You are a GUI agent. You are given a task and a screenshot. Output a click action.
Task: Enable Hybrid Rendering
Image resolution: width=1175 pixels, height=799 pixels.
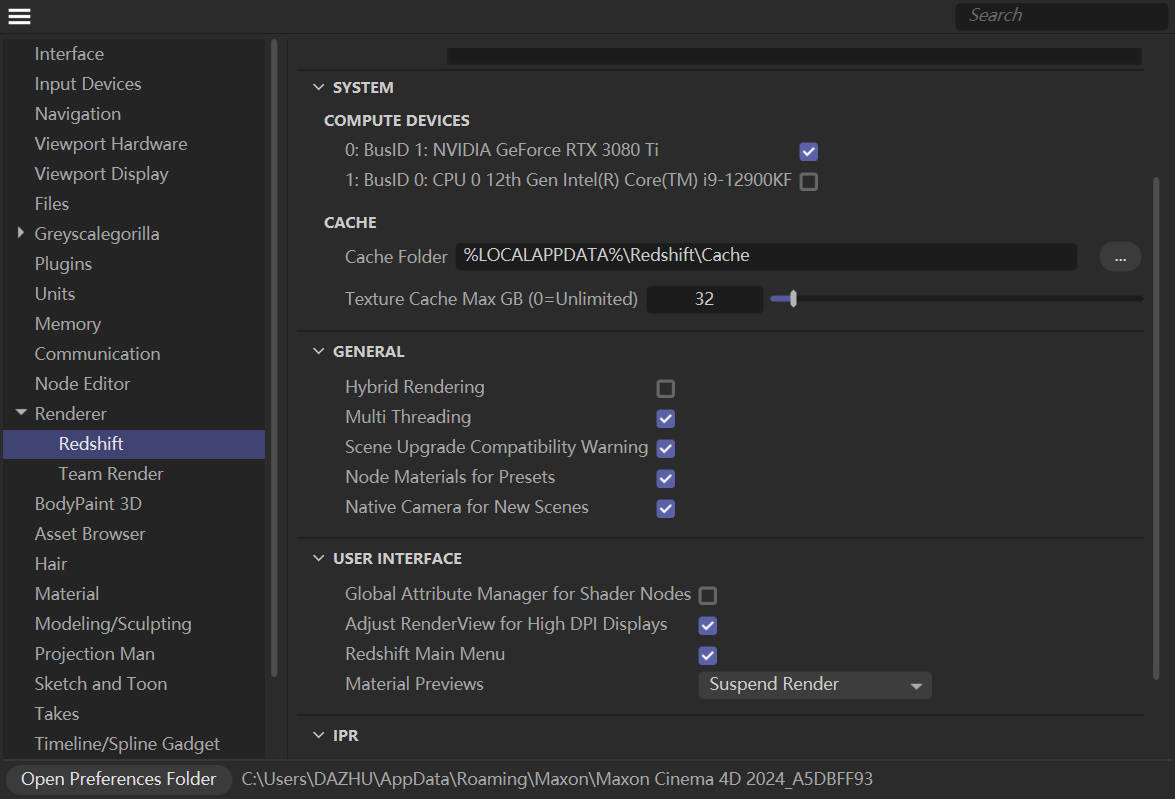click(665, 388)
